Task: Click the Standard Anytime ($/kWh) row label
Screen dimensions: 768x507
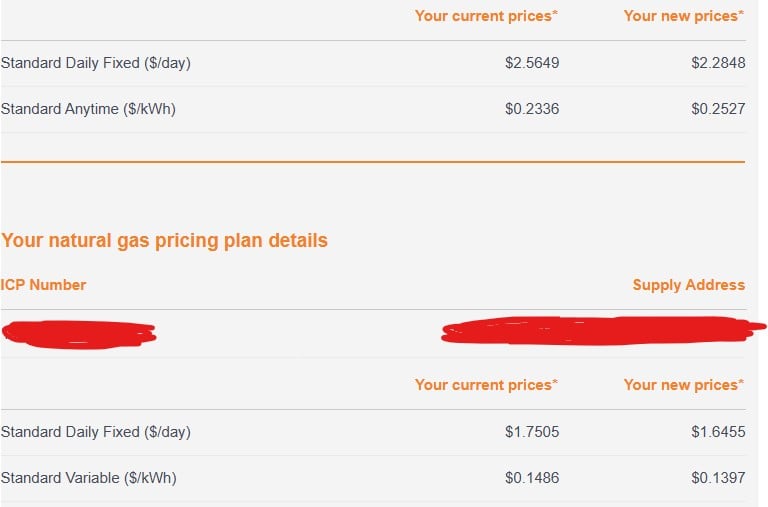Action: (x=88, y=109)
